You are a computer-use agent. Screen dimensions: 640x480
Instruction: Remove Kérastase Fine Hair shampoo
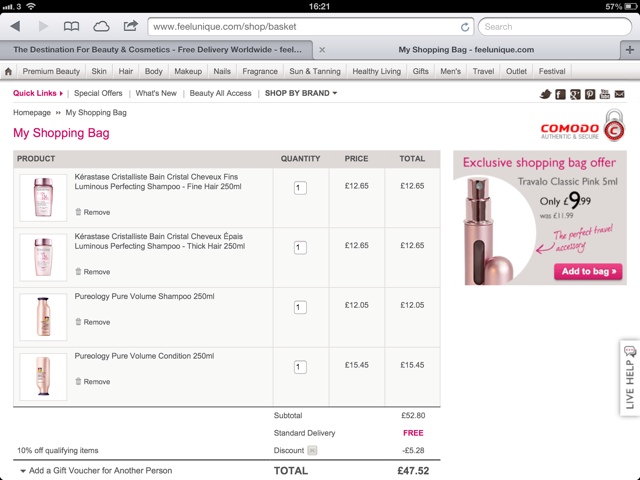(x=93, y=212)
